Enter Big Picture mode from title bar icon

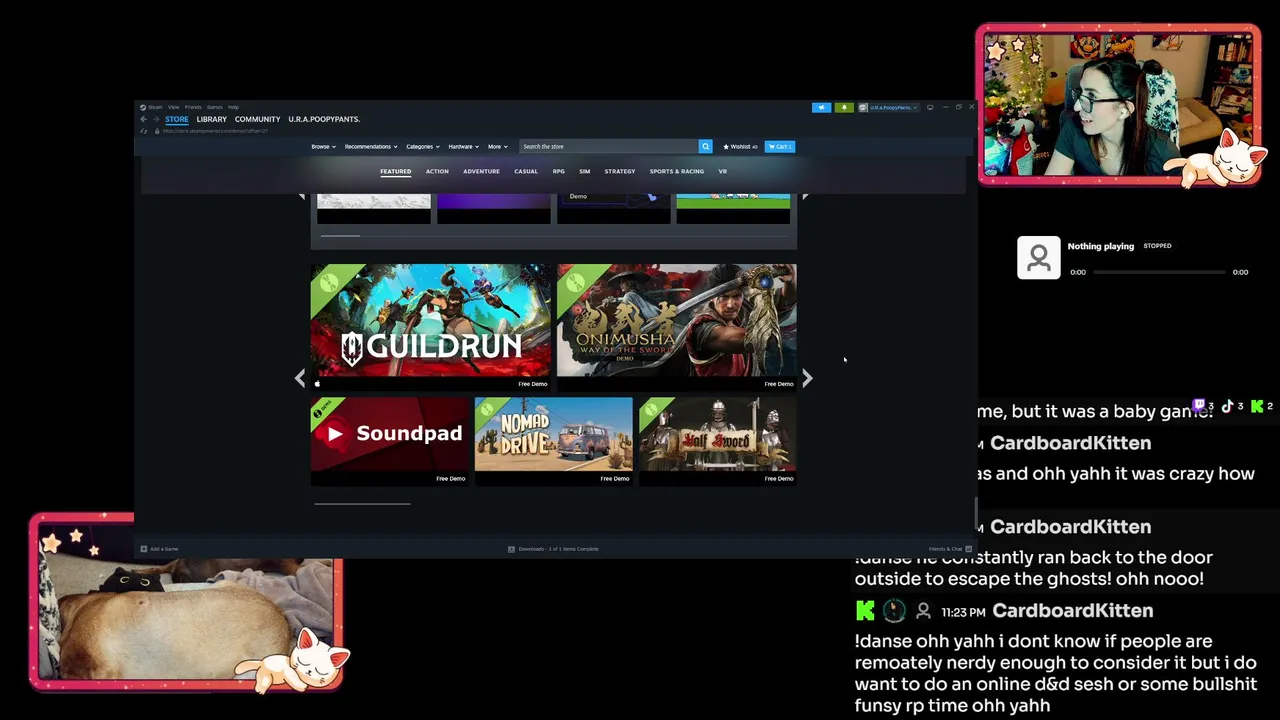pyautogui.click(x=930, y=107)
